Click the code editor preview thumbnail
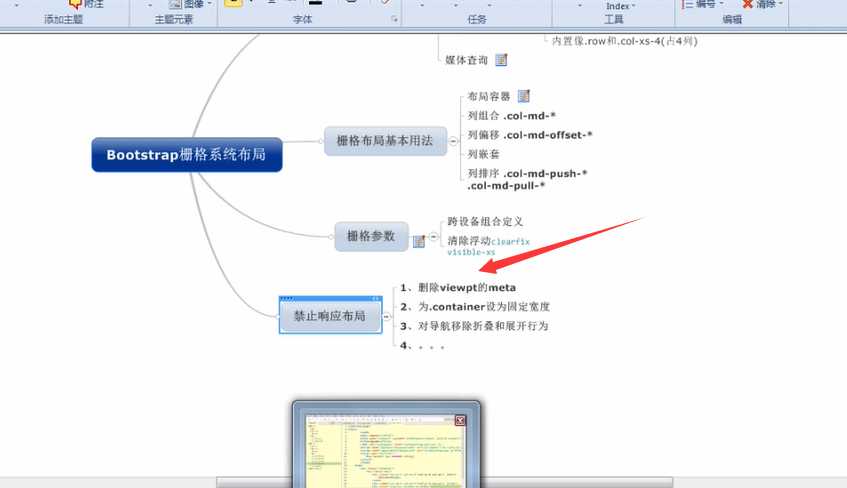Image resolution: width=847 pixels, height=488 pixels. click(x=386, y=451)
